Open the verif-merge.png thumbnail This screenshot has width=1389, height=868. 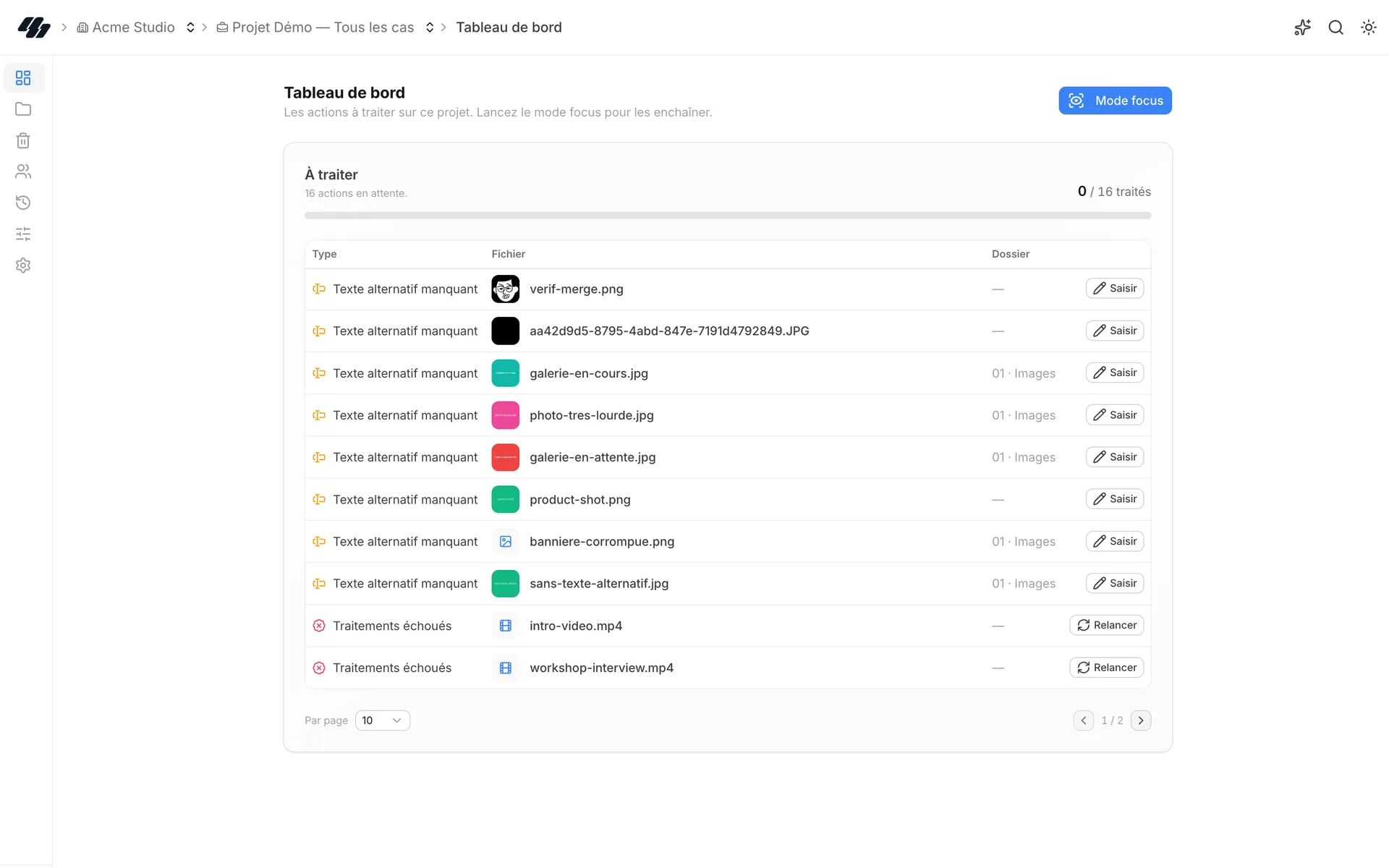tap(506, 289)
